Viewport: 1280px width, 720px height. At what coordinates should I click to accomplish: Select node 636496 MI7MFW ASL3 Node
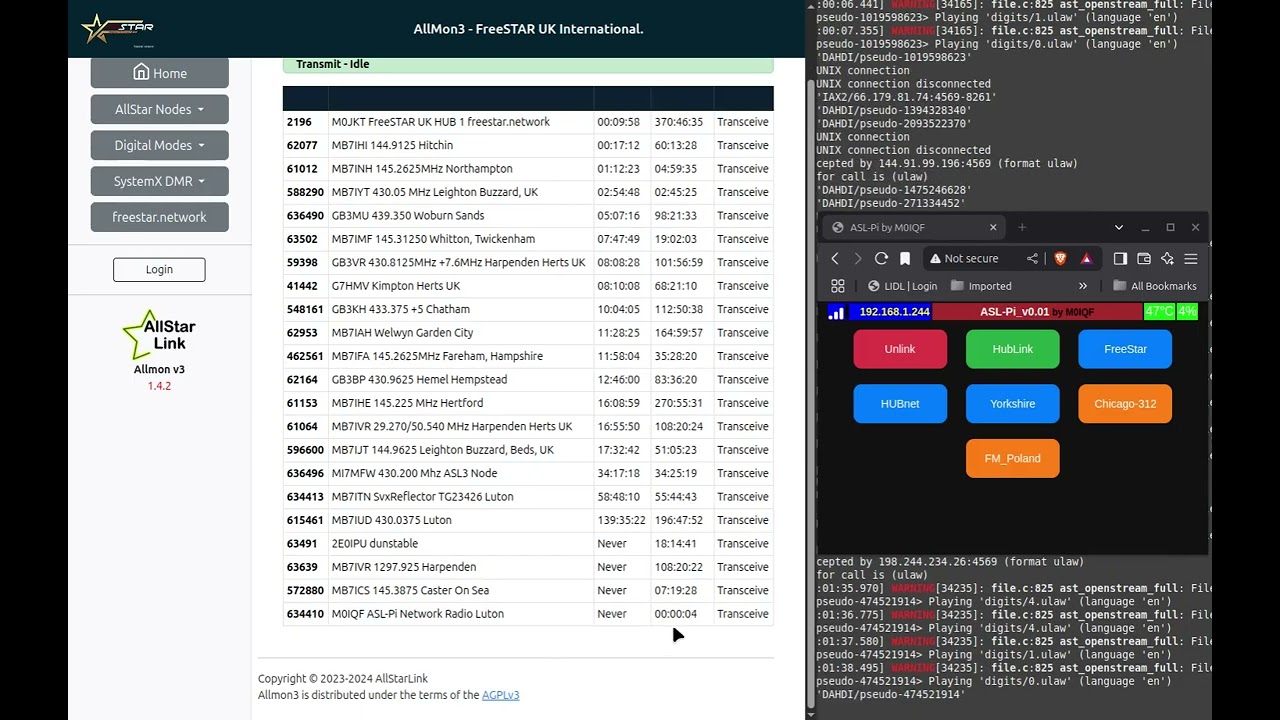click(528, 473)
